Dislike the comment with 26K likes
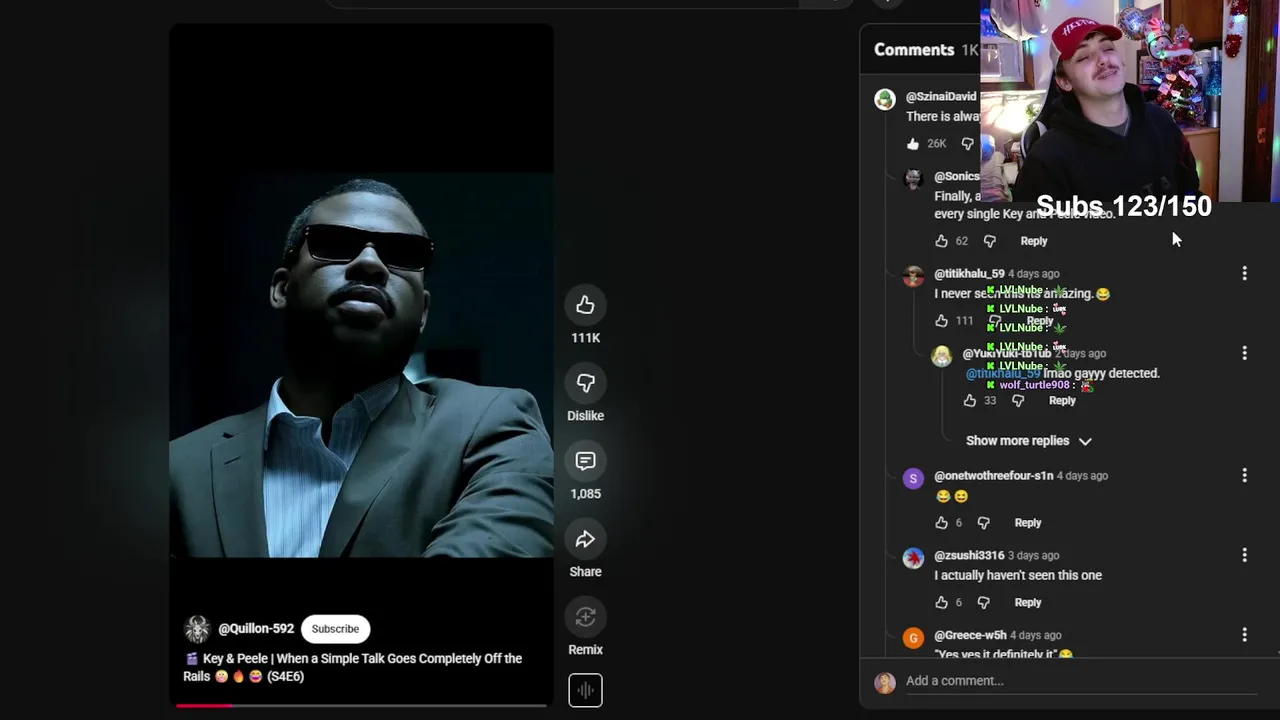This screenshot has height=720, width=1280. pyautogui.click(x=967, y=144)
